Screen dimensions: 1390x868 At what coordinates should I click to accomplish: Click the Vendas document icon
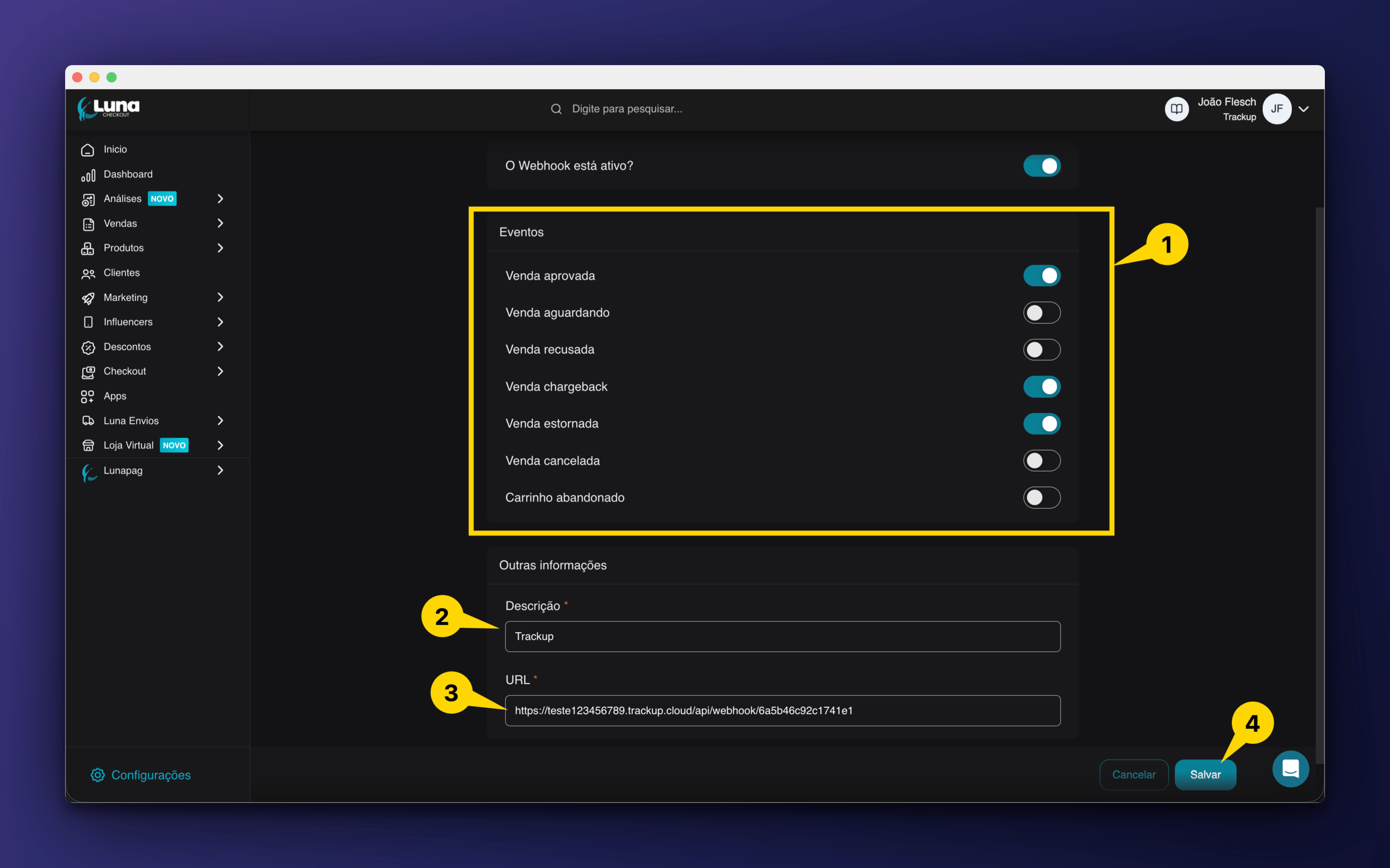tap(88, 224)
